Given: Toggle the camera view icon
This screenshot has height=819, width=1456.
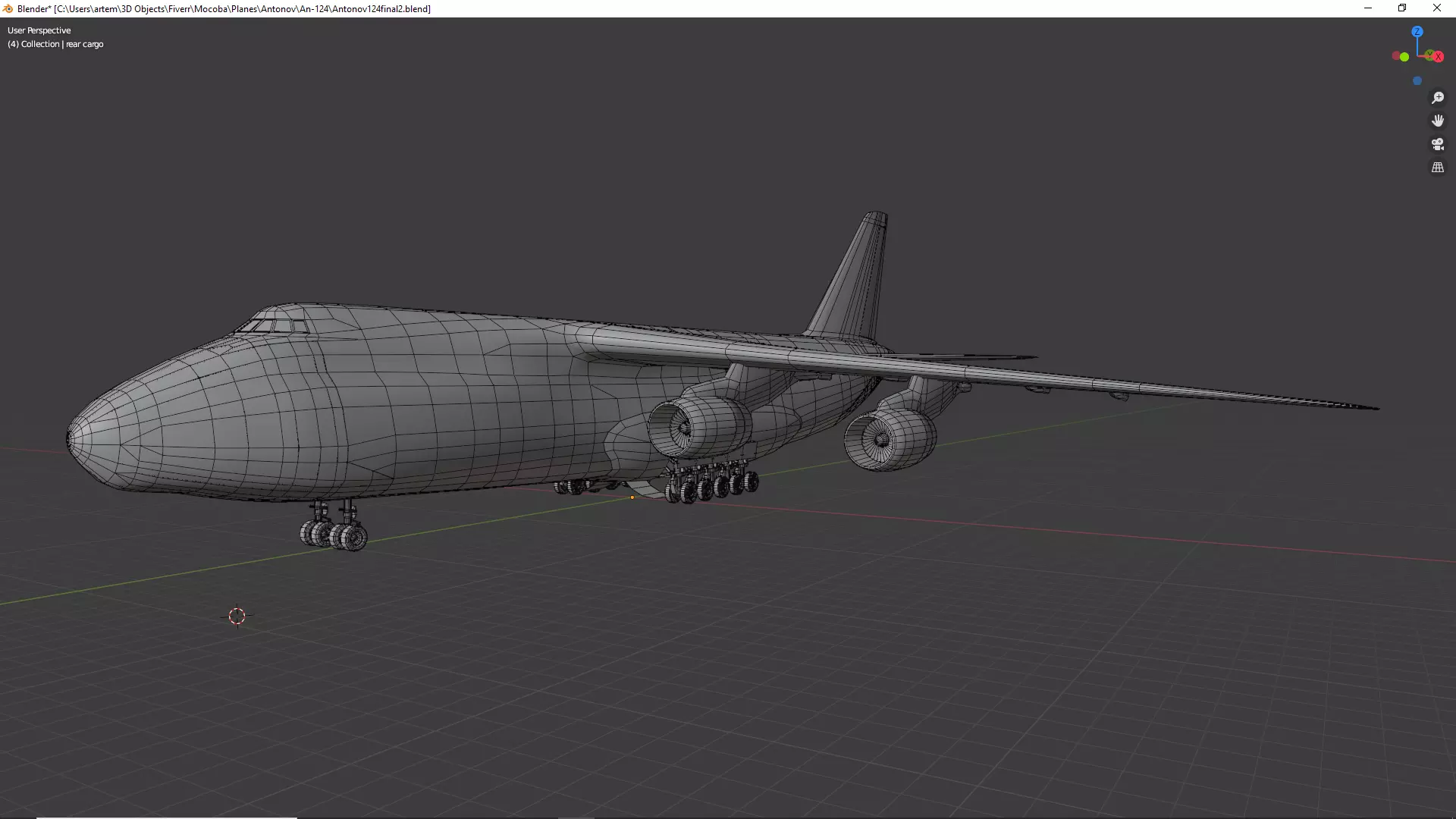Looking at the screenshot, I should (x=1437, y=144).
